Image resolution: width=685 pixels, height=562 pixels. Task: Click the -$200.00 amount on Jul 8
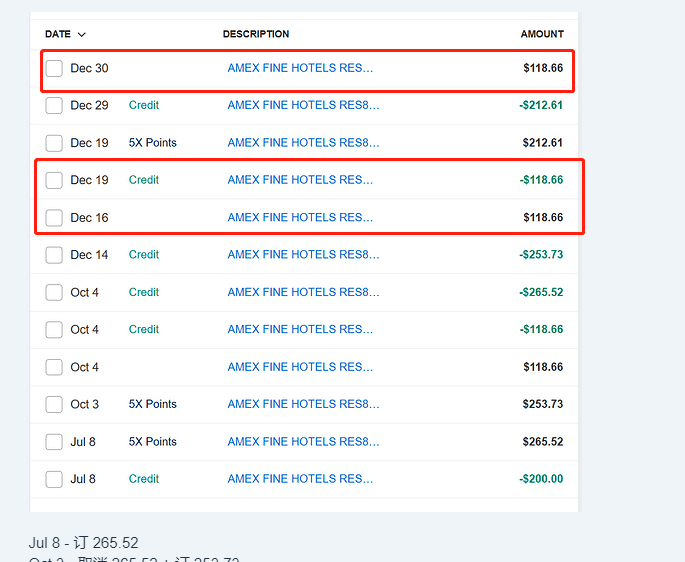point(541,480)
